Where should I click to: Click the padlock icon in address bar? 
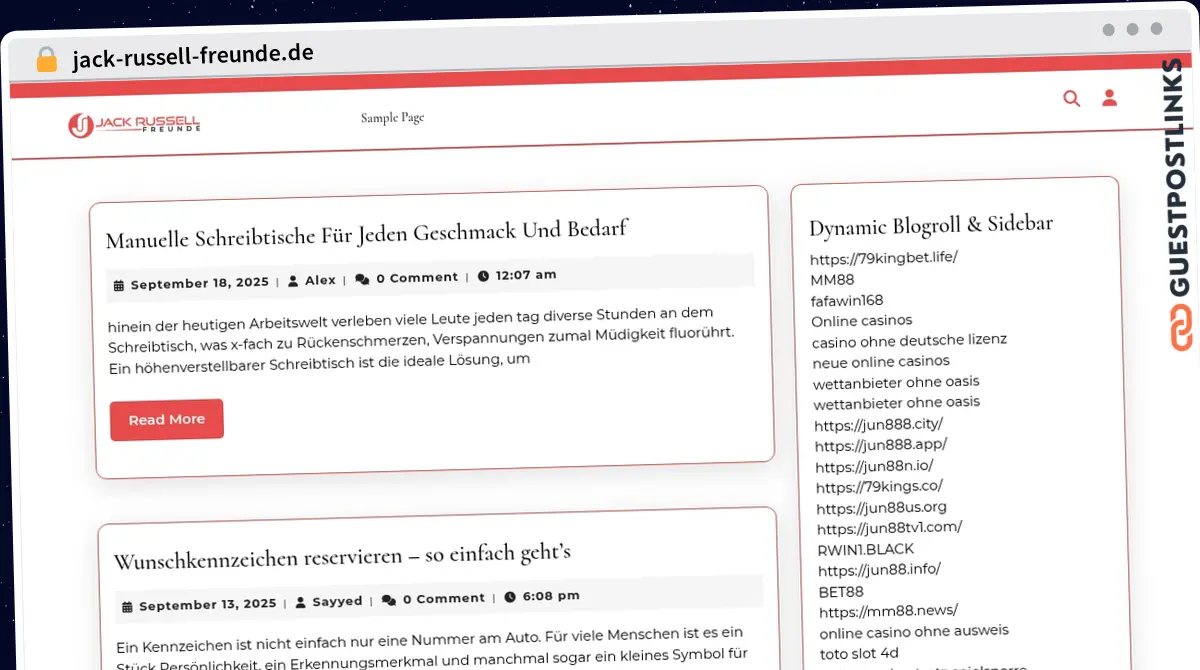click(x=46, y=59)
